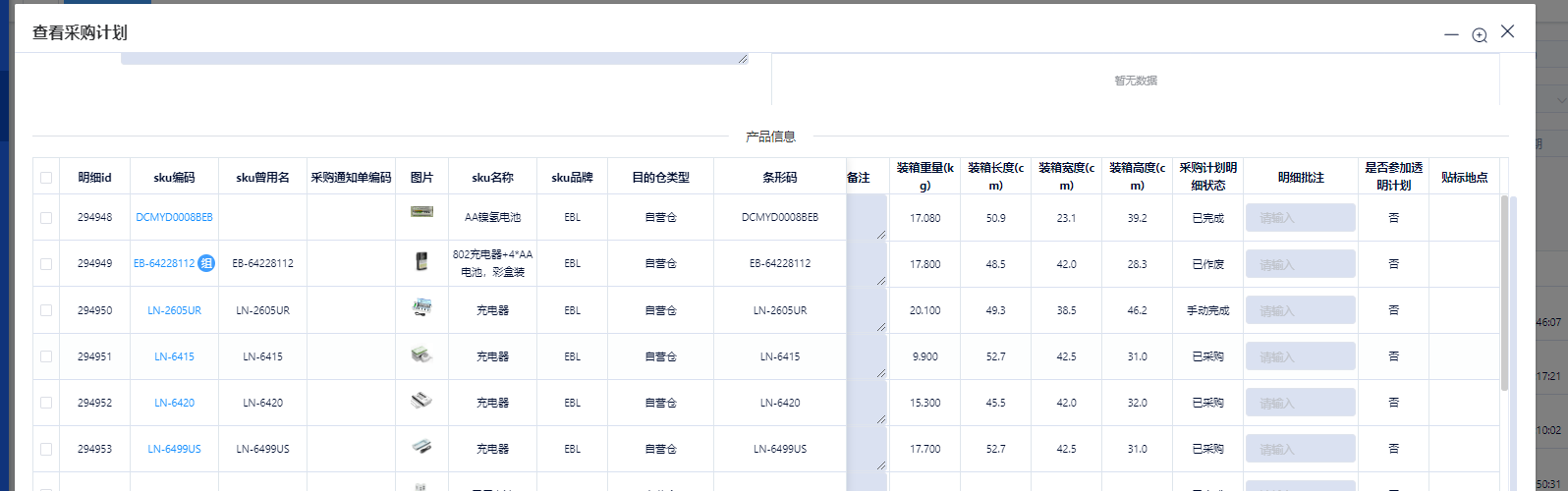Click the table's vertical scrollbar

click(x=1505, y=293)
